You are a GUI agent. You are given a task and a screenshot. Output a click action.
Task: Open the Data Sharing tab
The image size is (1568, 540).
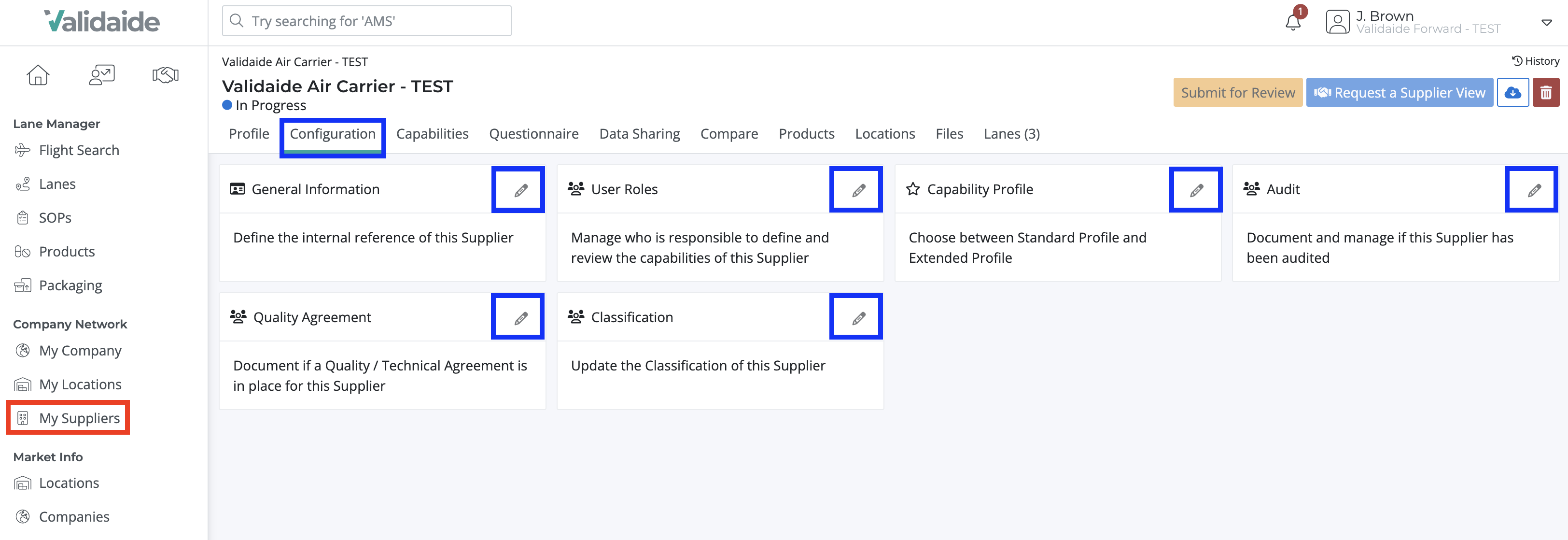click(640, 134)
